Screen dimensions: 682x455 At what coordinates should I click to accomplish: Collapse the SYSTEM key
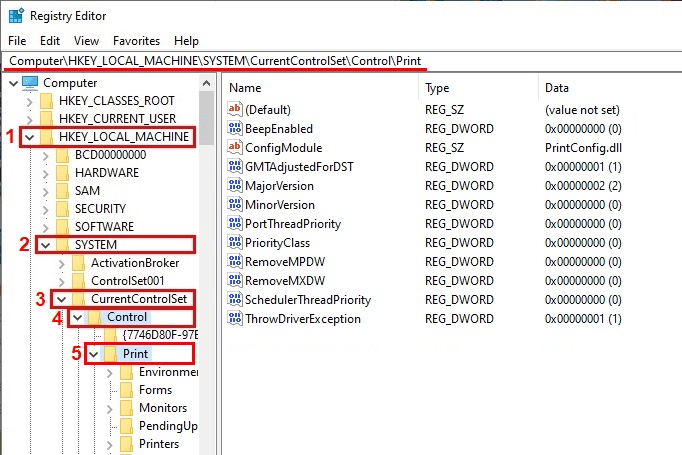45,245
